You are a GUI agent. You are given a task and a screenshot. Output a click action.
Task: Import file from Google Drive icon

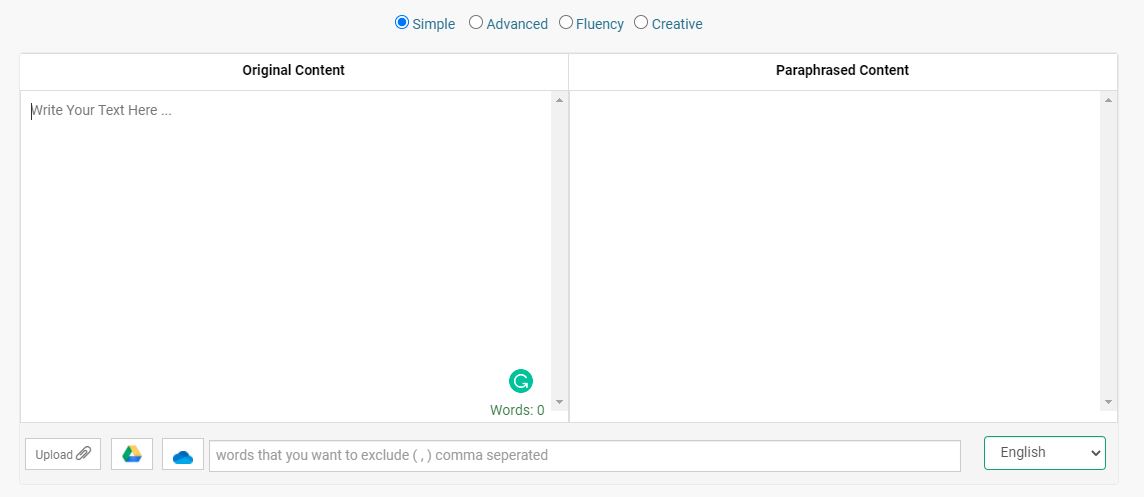point(132,454)
